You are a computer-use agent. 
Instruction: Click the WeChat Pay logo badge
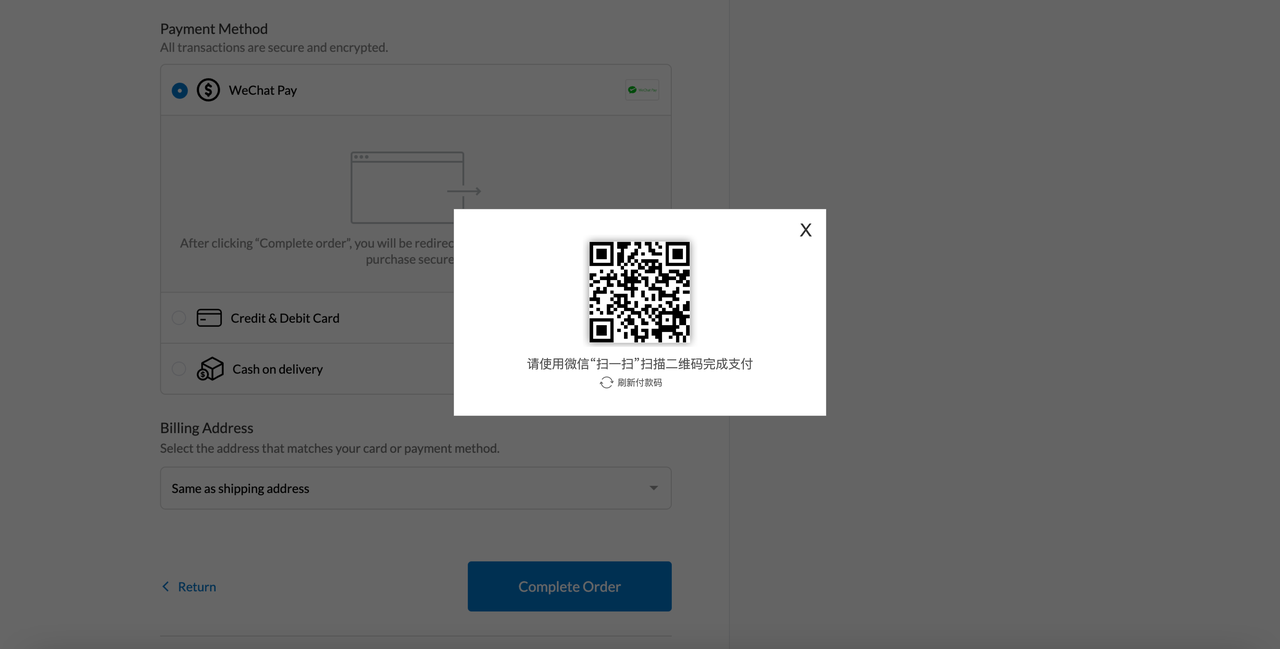coord(642,90)
